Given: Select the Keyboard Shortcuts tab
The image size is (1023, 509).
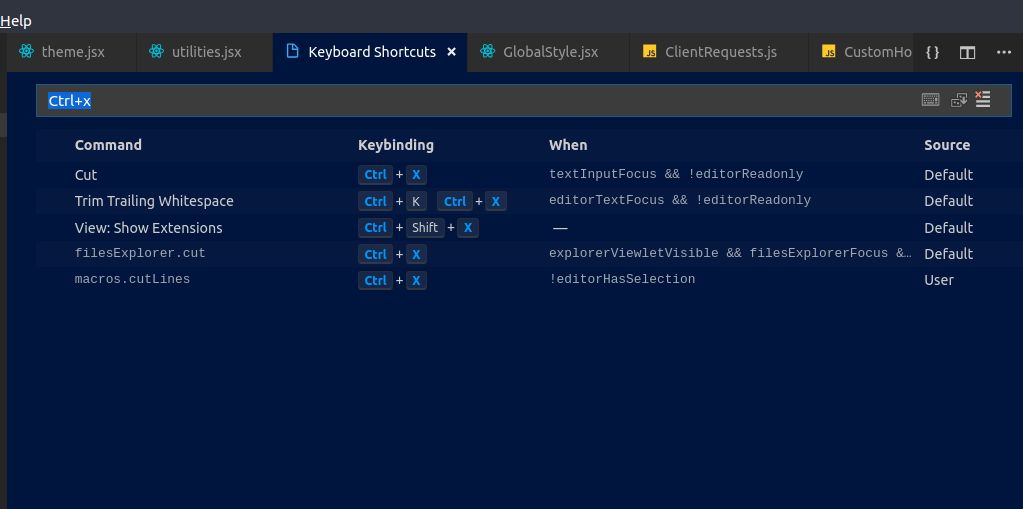Looking at the screenshot, I should [372, 52].
